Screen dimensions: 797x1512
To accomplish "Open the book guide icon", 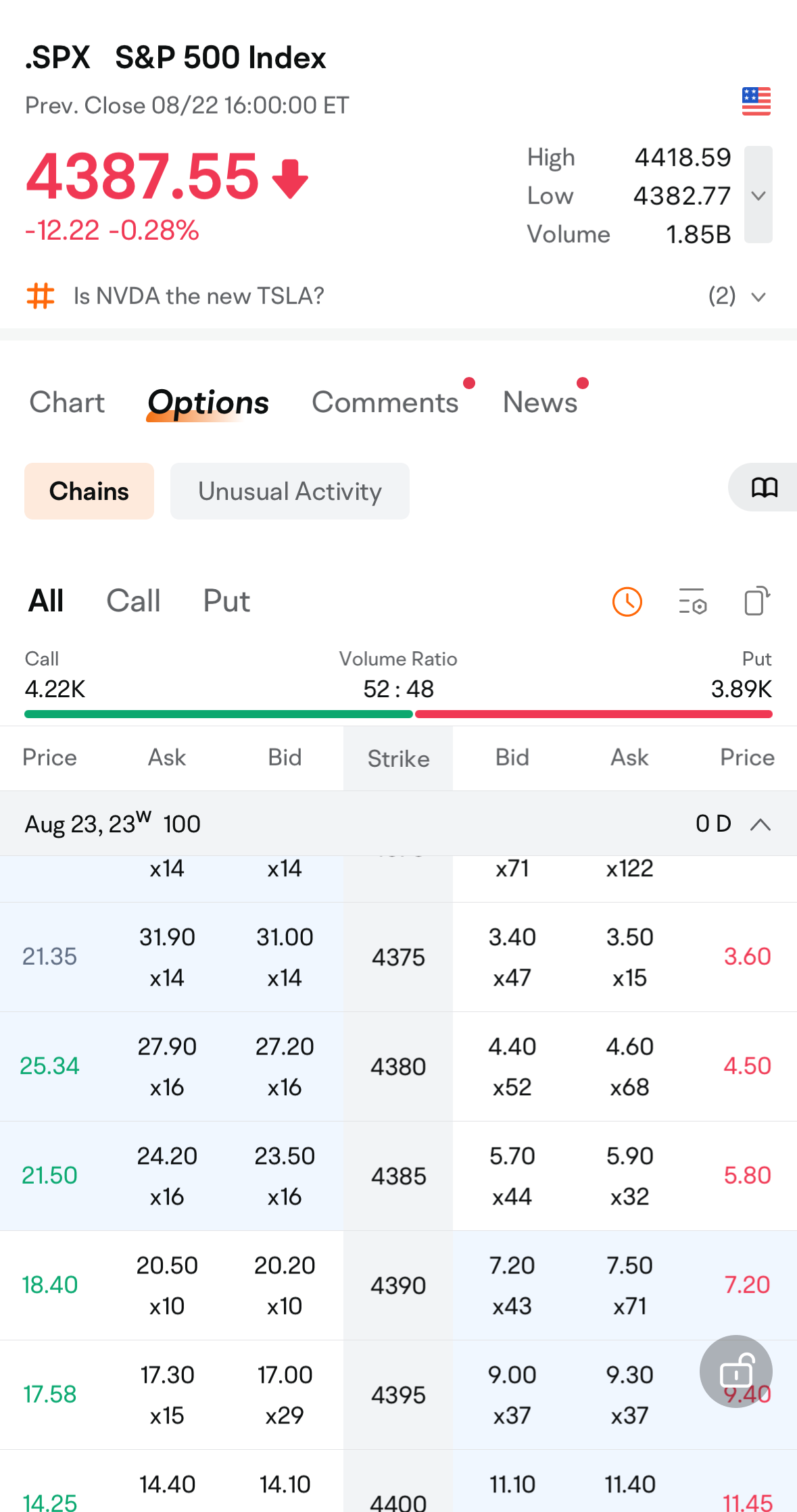I will [x=765, y=487].
